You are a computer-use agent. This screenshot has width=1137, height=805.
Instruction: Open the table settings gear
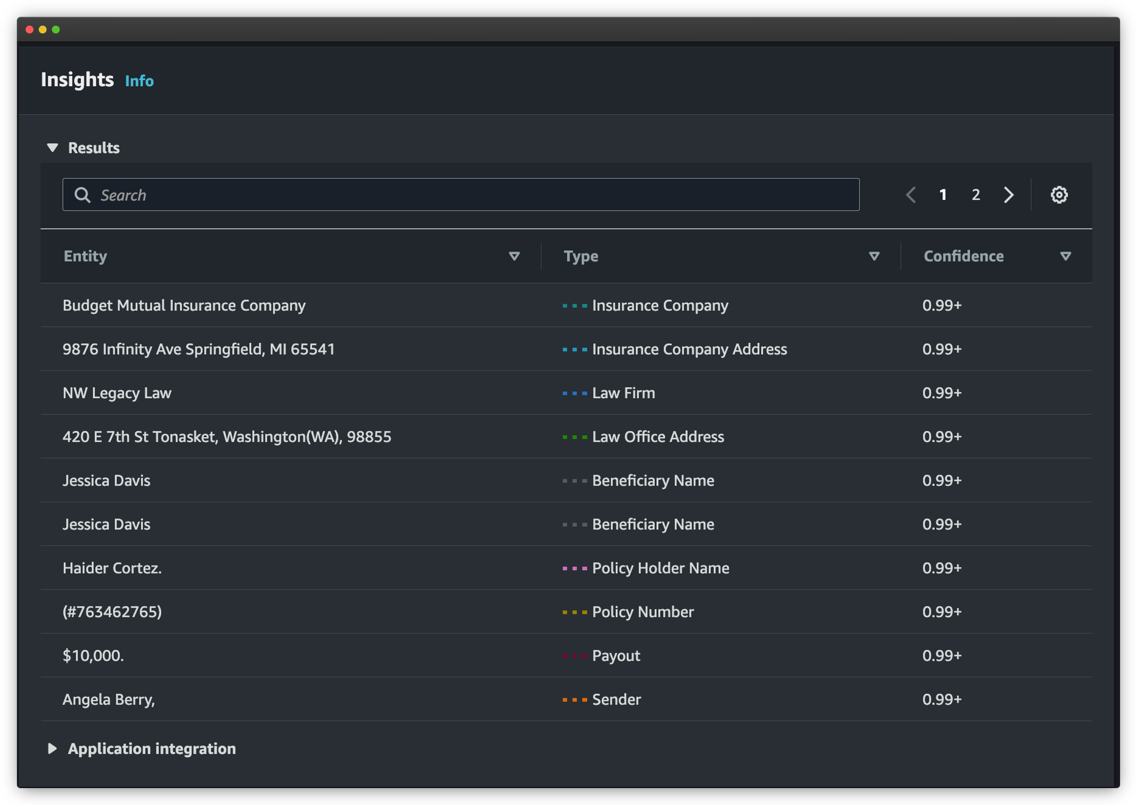click(x=1059, y=194)
